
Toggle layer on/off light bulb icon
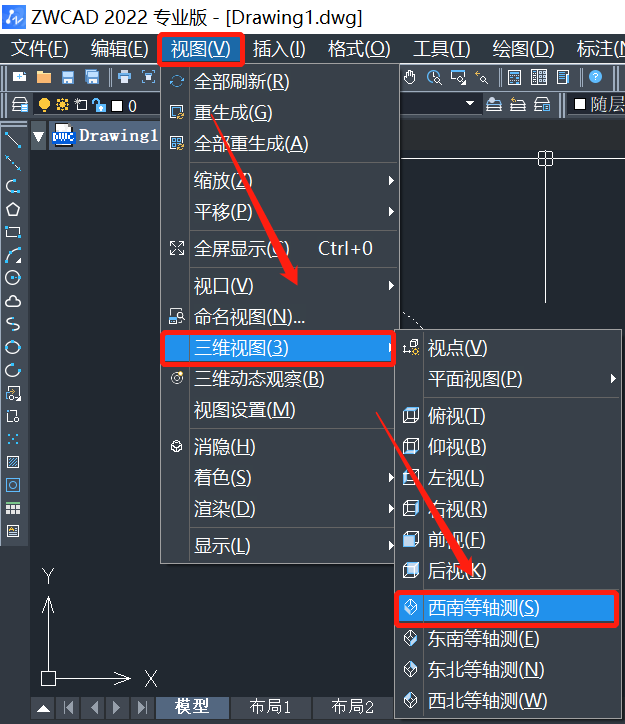coord(44,105)
